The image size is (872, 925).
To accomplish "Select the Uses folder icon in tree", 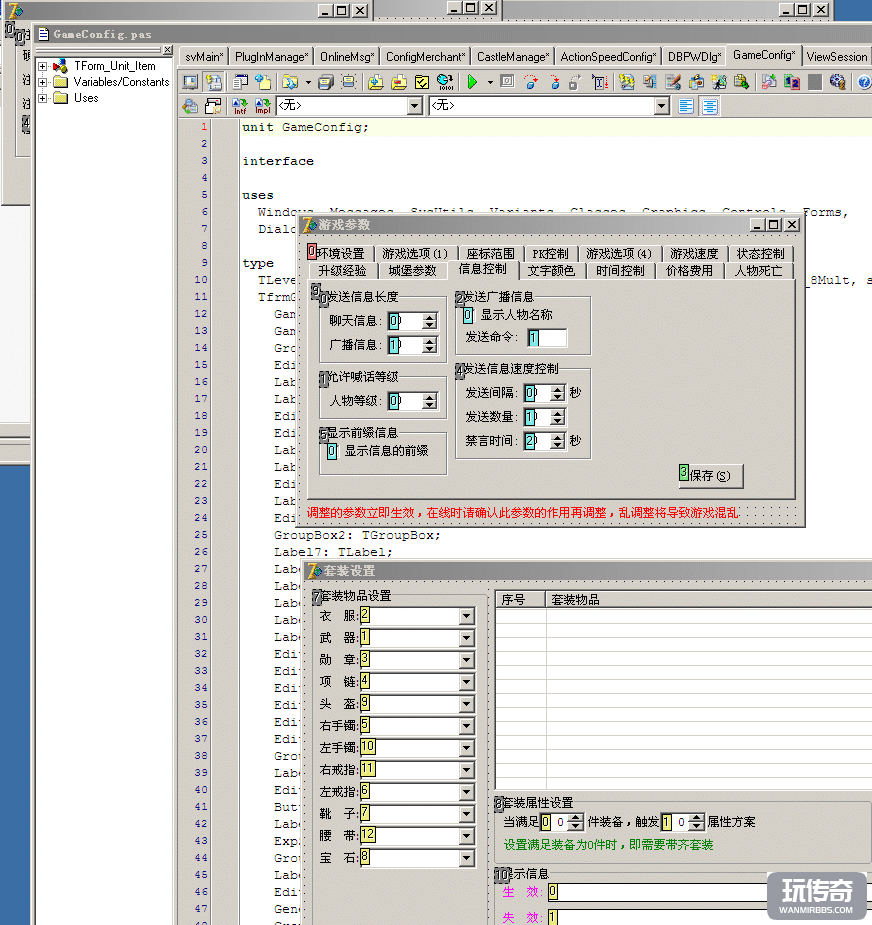I will (60, 98).
